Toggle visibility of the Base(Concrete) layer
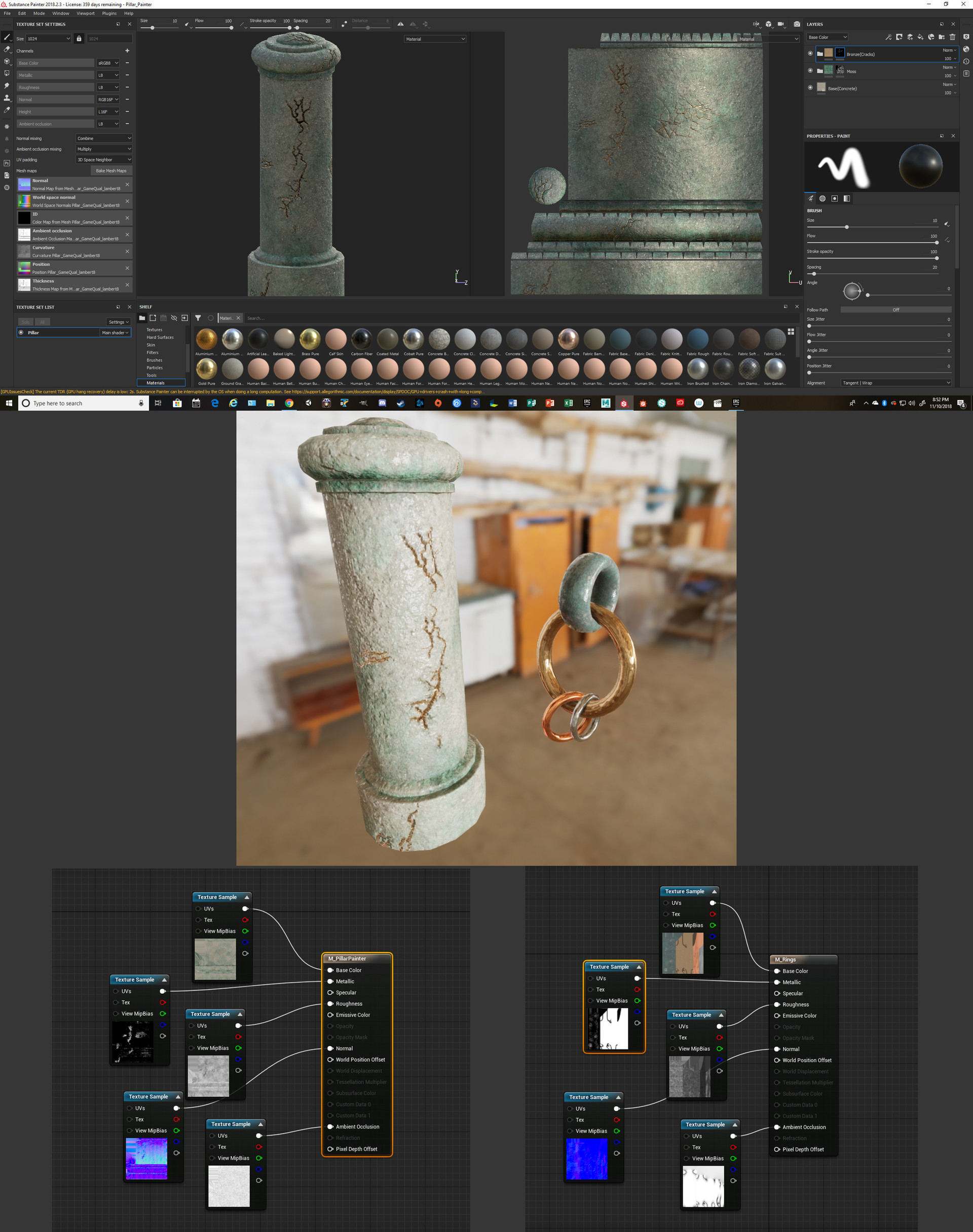The image size is (973, 1232). click(810, 87)
